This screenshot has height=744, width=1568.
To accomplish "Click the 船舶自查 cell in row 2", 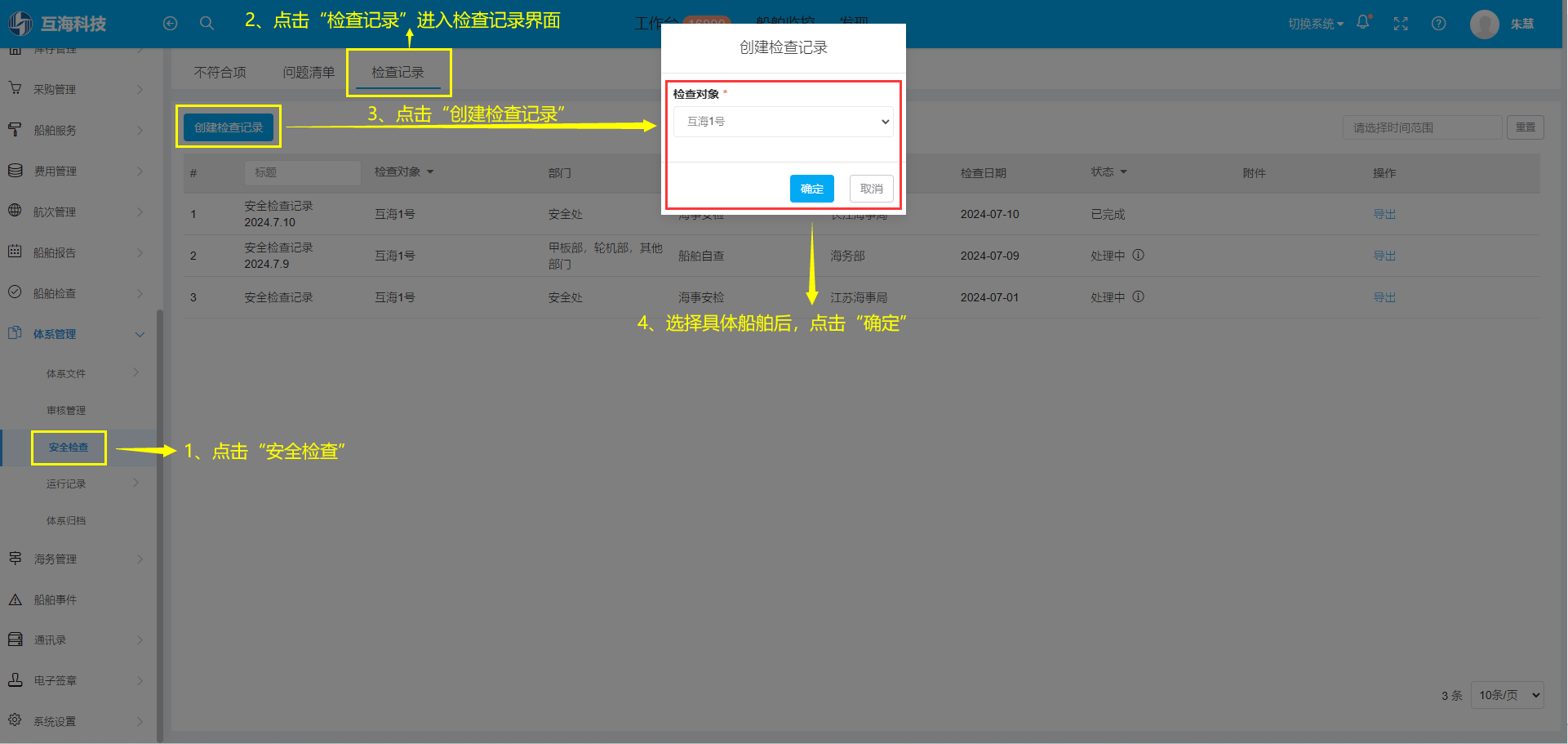I will pos(701,256).
